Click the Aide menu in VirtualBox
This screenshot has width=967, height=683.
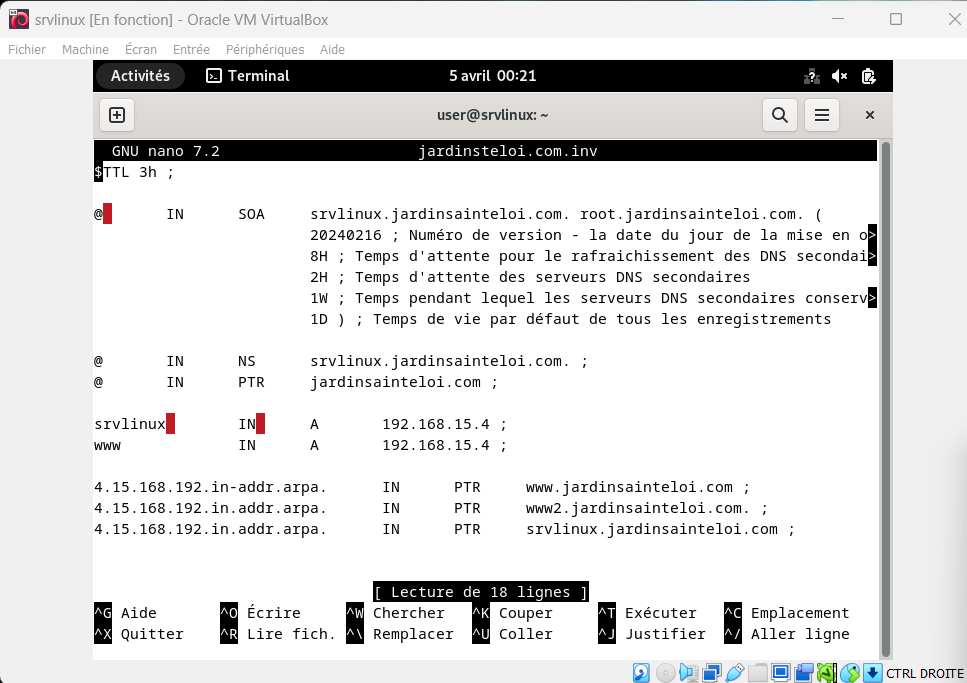tap(332, 49)
